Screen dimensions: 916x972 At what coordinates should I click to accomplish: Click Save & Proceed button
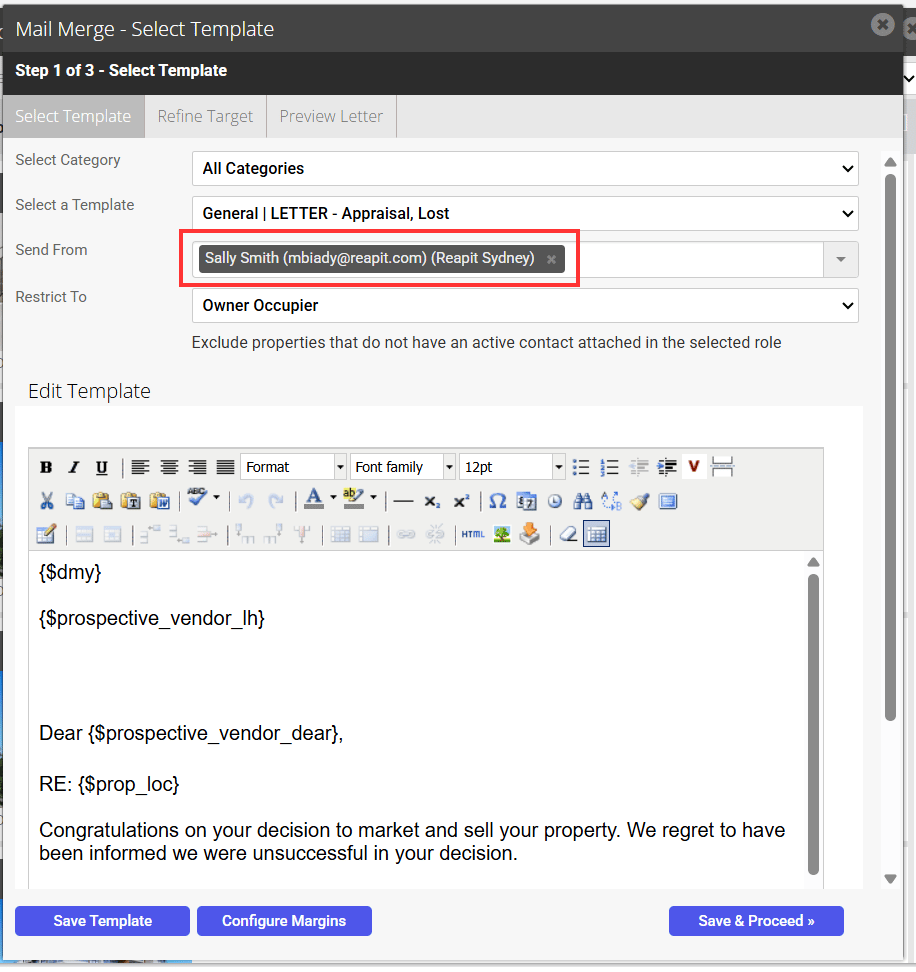coord(756,921)
